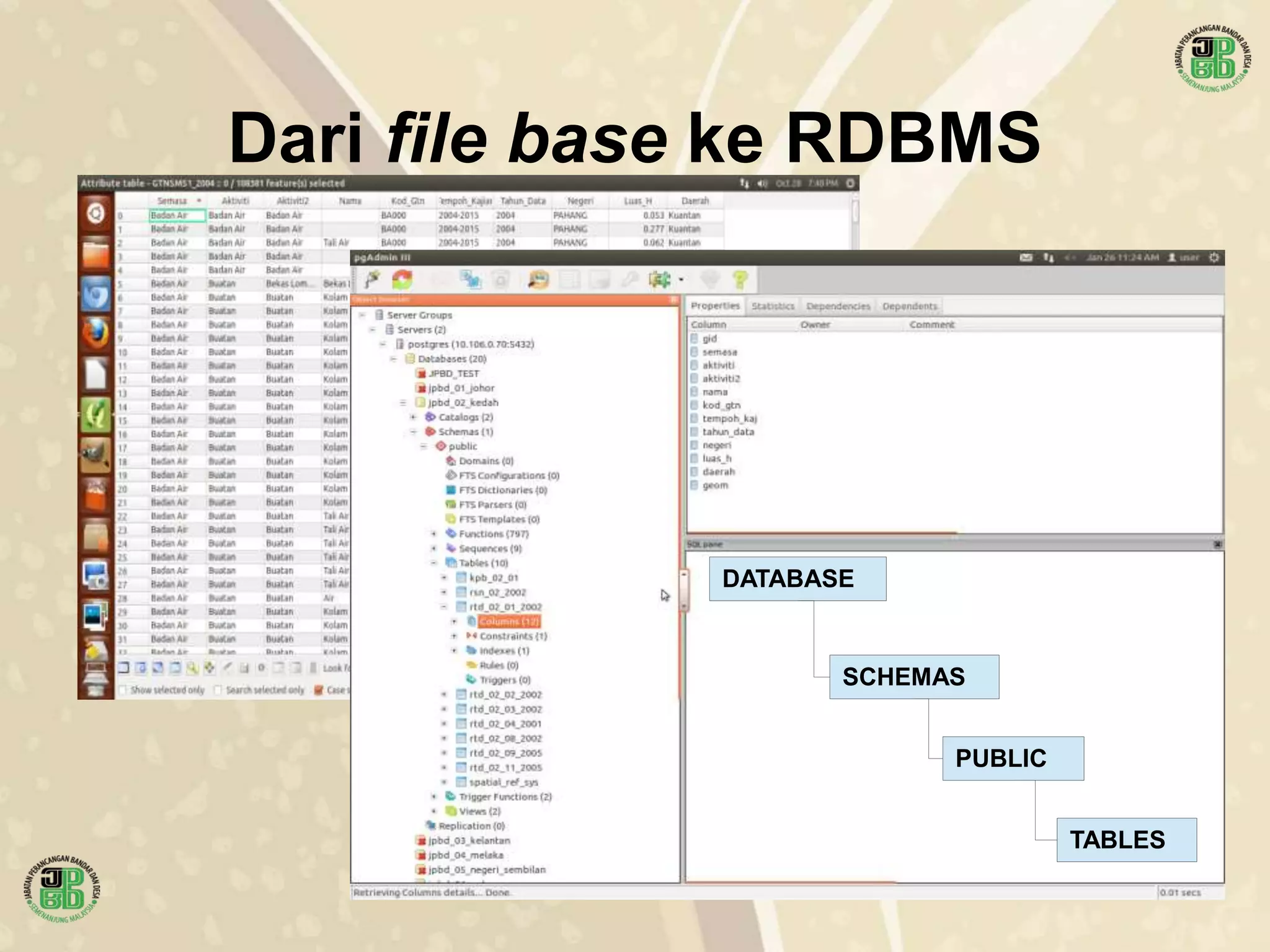Uncheck the Case sensitive checkbox
The image size is (1270, 952).
tap(319, 690)
